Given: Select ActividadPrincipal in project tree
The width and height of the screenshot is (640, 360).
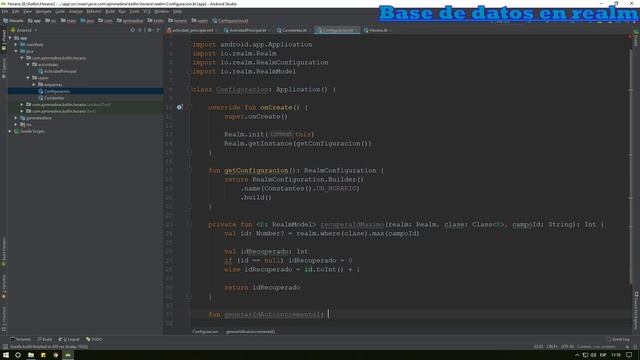Looking at the screenshot, I should click(57, 71).
